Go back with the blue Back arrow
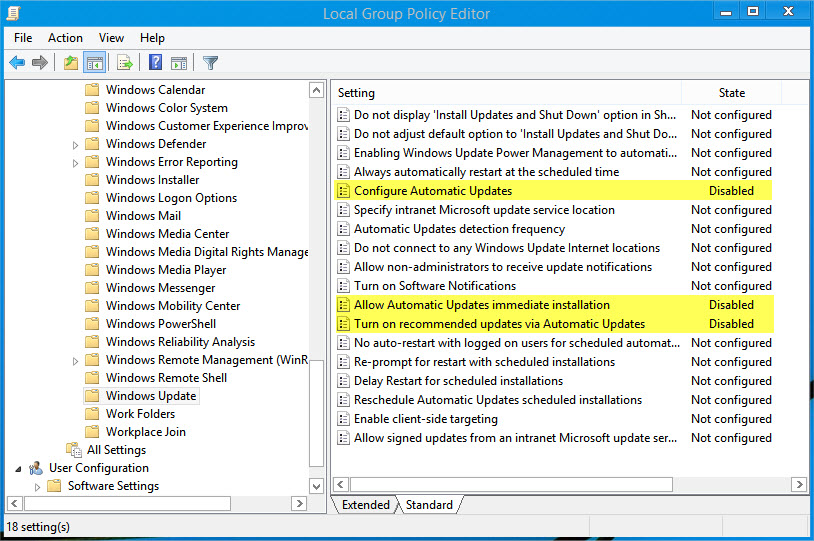Image resolution: width=814 pixels, height=541 pixels. point(17,63)
